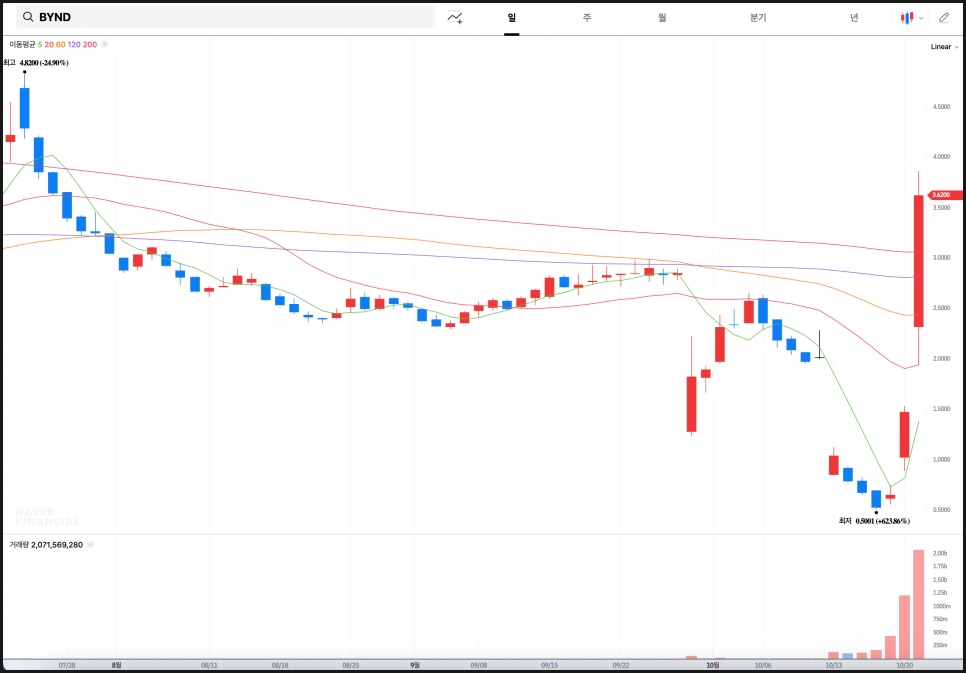966x673 pixels.
Task: Open the Linear scale dropdown
Action: 943,46
